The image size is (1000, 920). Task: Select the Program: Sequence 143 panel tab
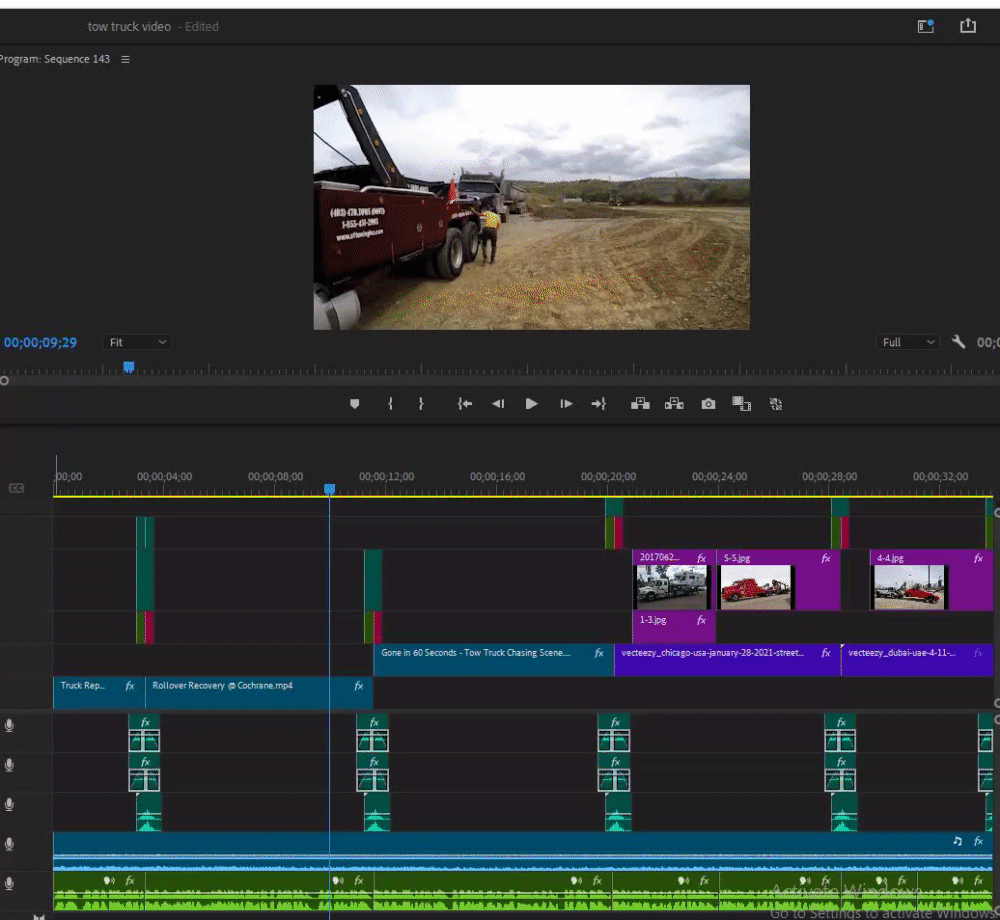(55, 60)
